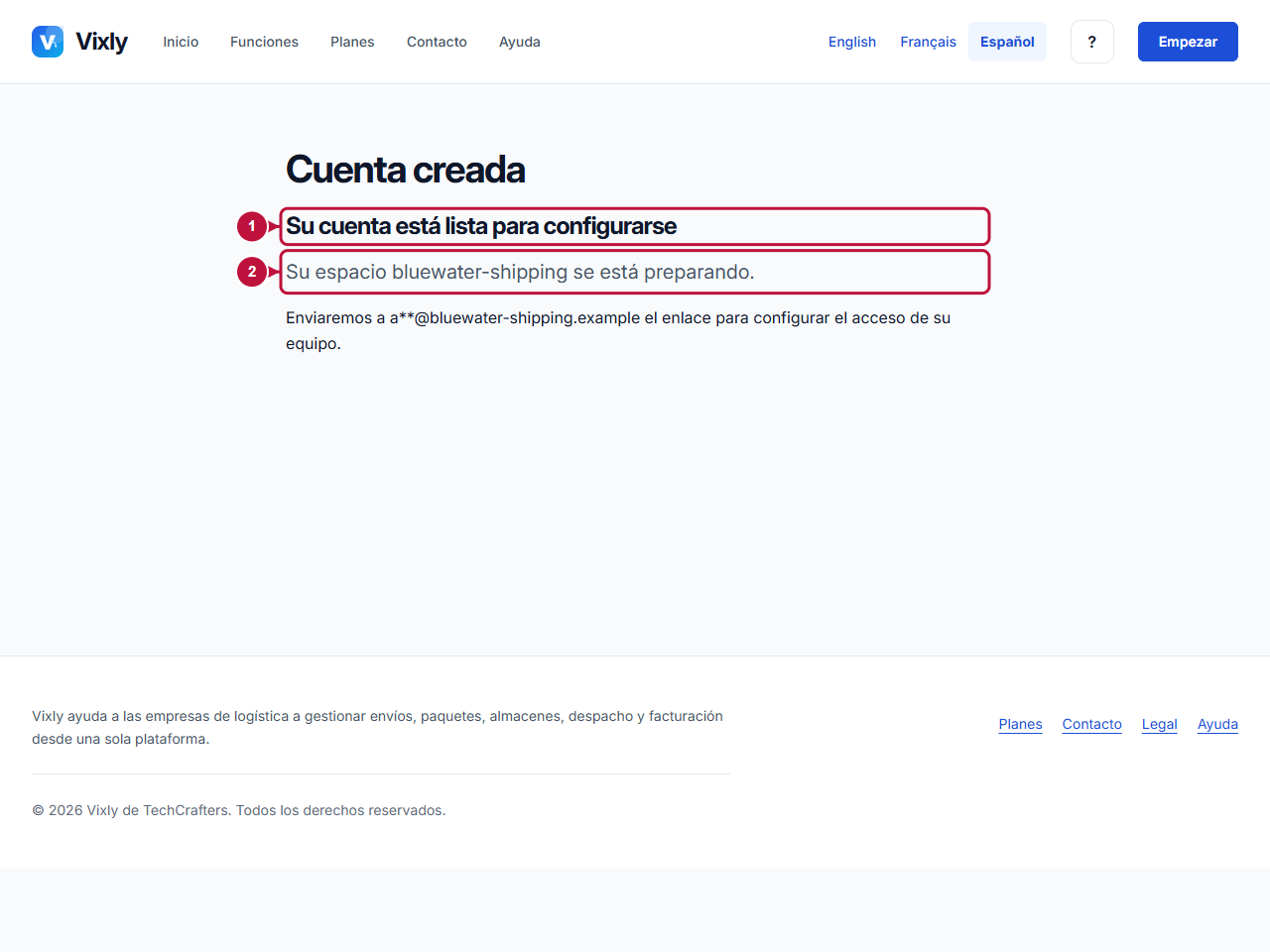Open Ayuda in the top navigation
The height and width of the screenshot is (952, 1270).
click(520, 42)
